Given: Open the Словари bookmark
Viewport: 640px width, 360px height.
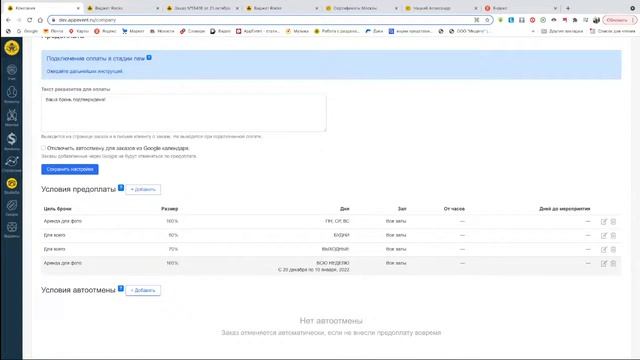Looking at the screenshot, I should [x=193, y=31].
